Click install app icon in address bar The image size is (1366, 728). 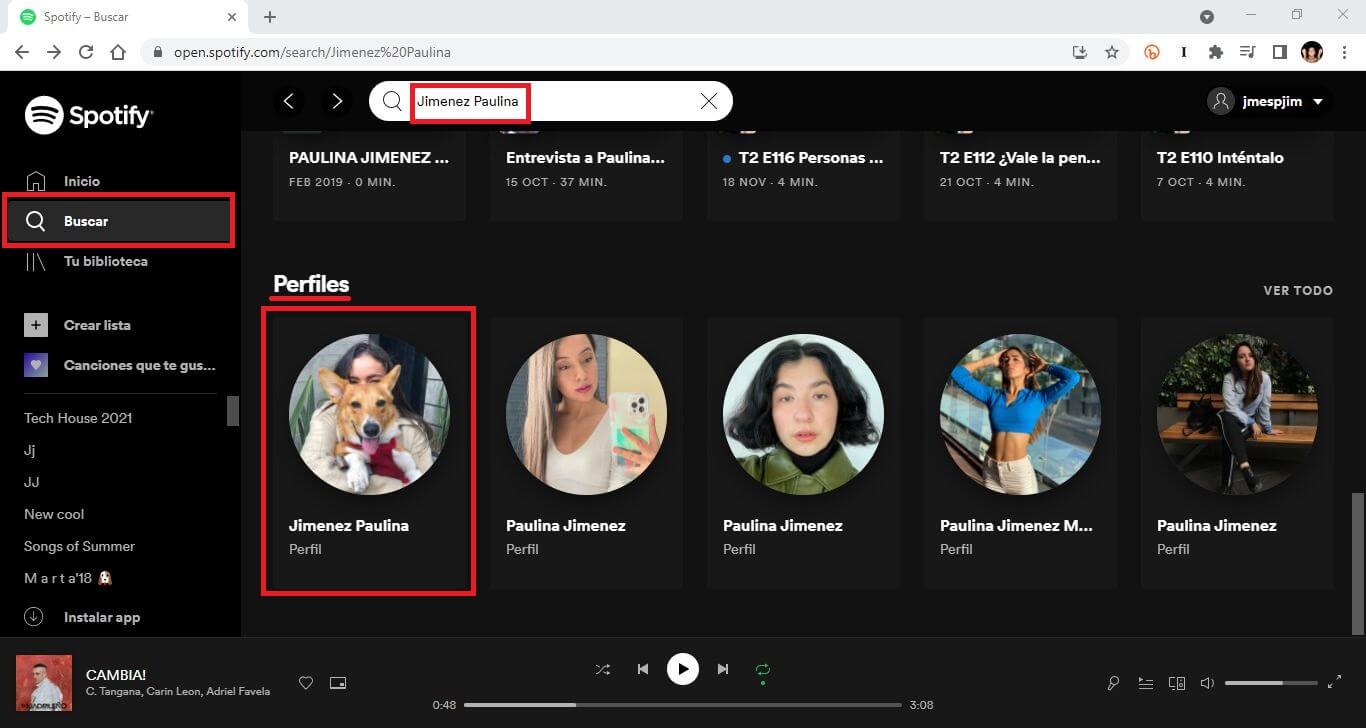click(x=1080, y=52)
